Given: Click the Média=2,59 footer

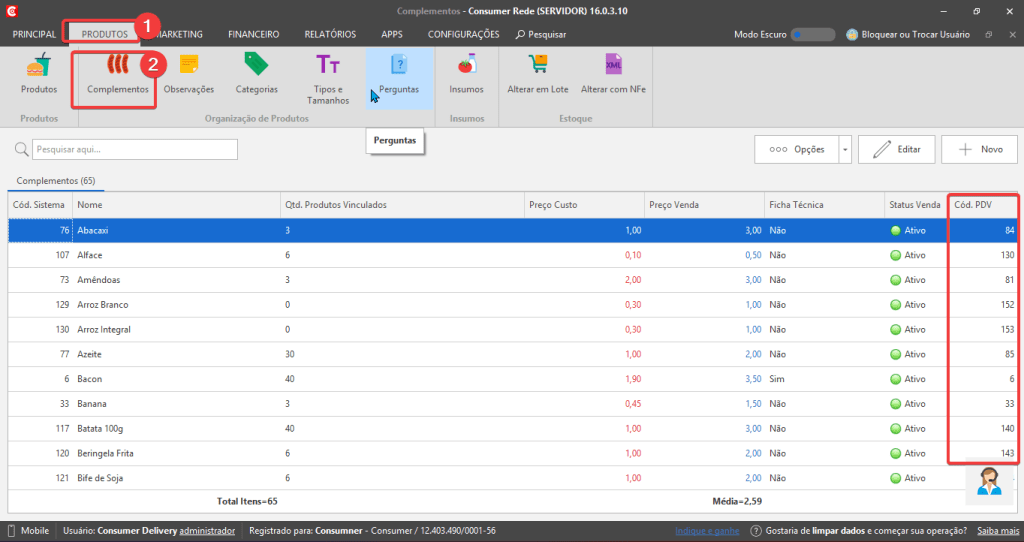Looking at the screenshot, I should pos(737,502).
